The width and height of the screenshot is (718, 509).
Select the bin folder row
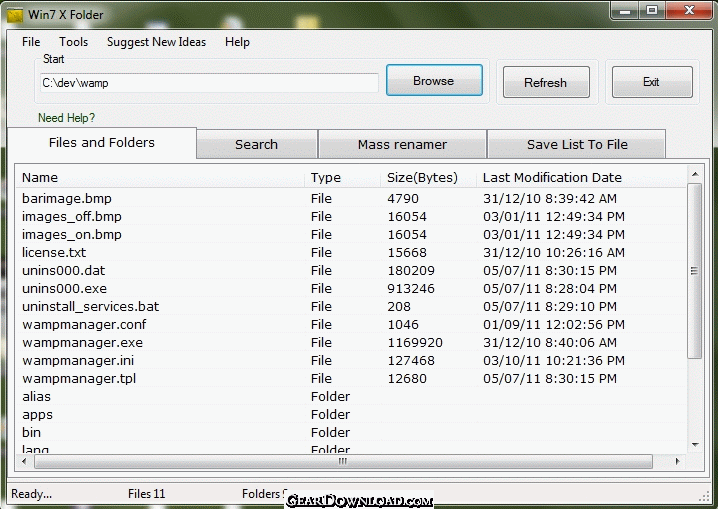point(351,433)
